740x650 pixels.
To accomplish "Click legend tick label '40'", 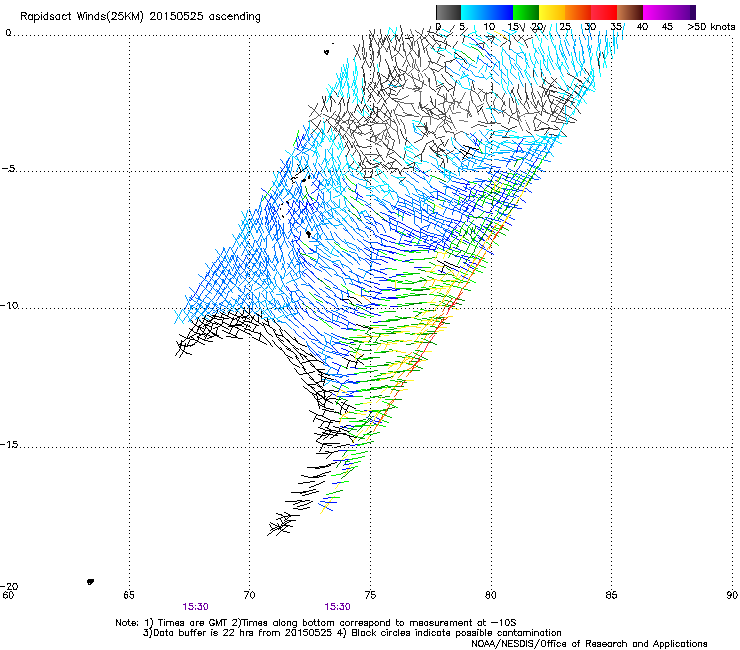I will pyautogui.click(x=642, y=27).
